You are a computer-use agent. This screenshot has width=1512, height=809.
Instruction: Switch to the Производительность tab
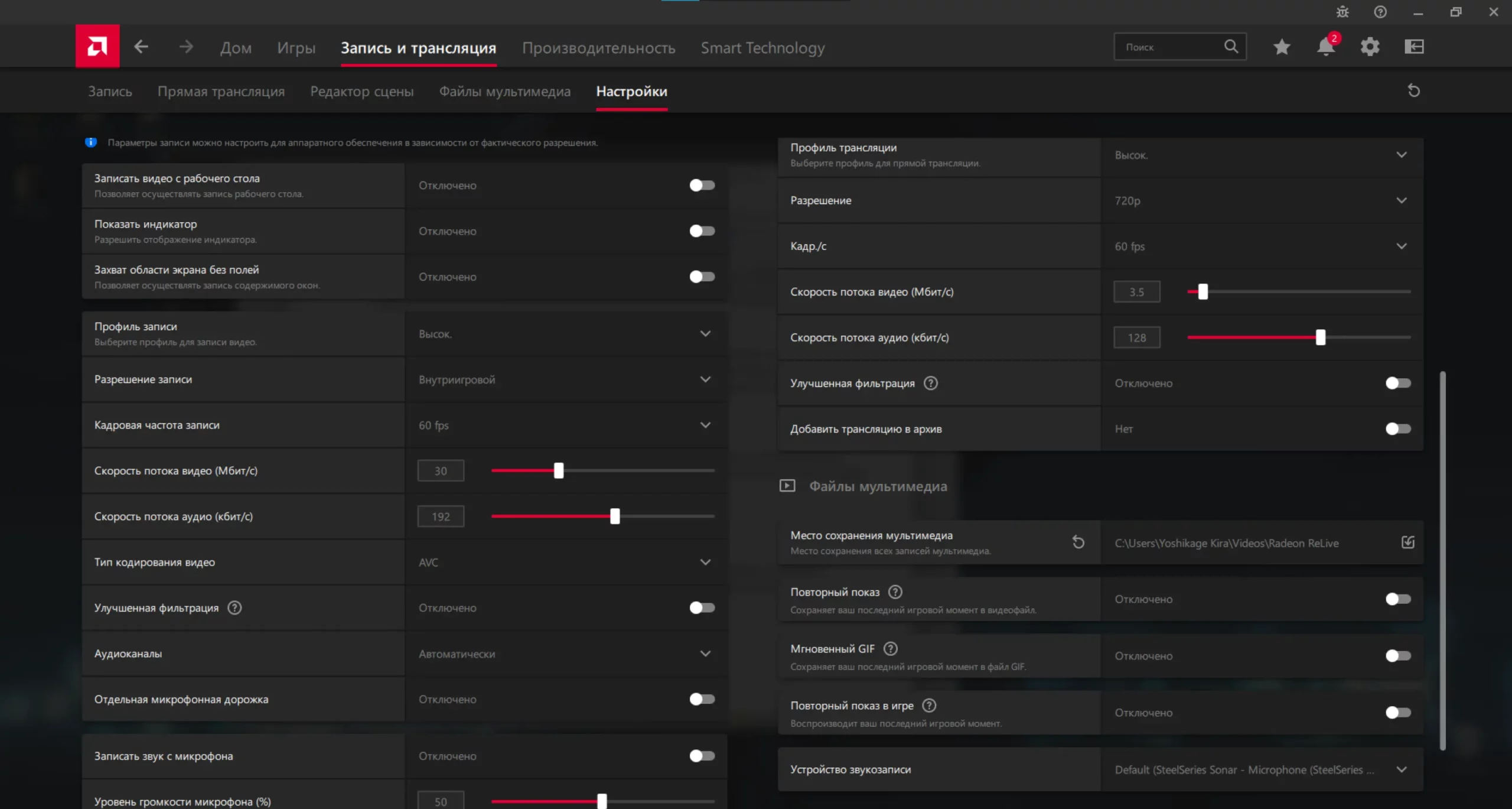(x=598, y=48)
